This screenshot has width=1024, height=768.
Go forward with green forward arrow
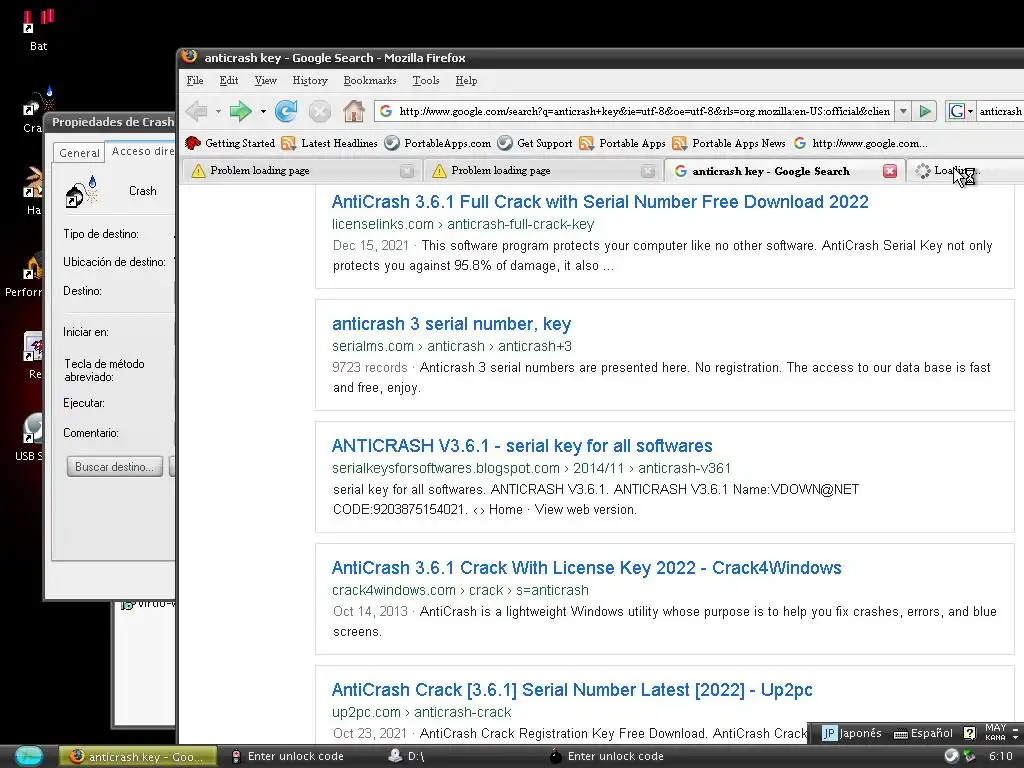[240, 112]
